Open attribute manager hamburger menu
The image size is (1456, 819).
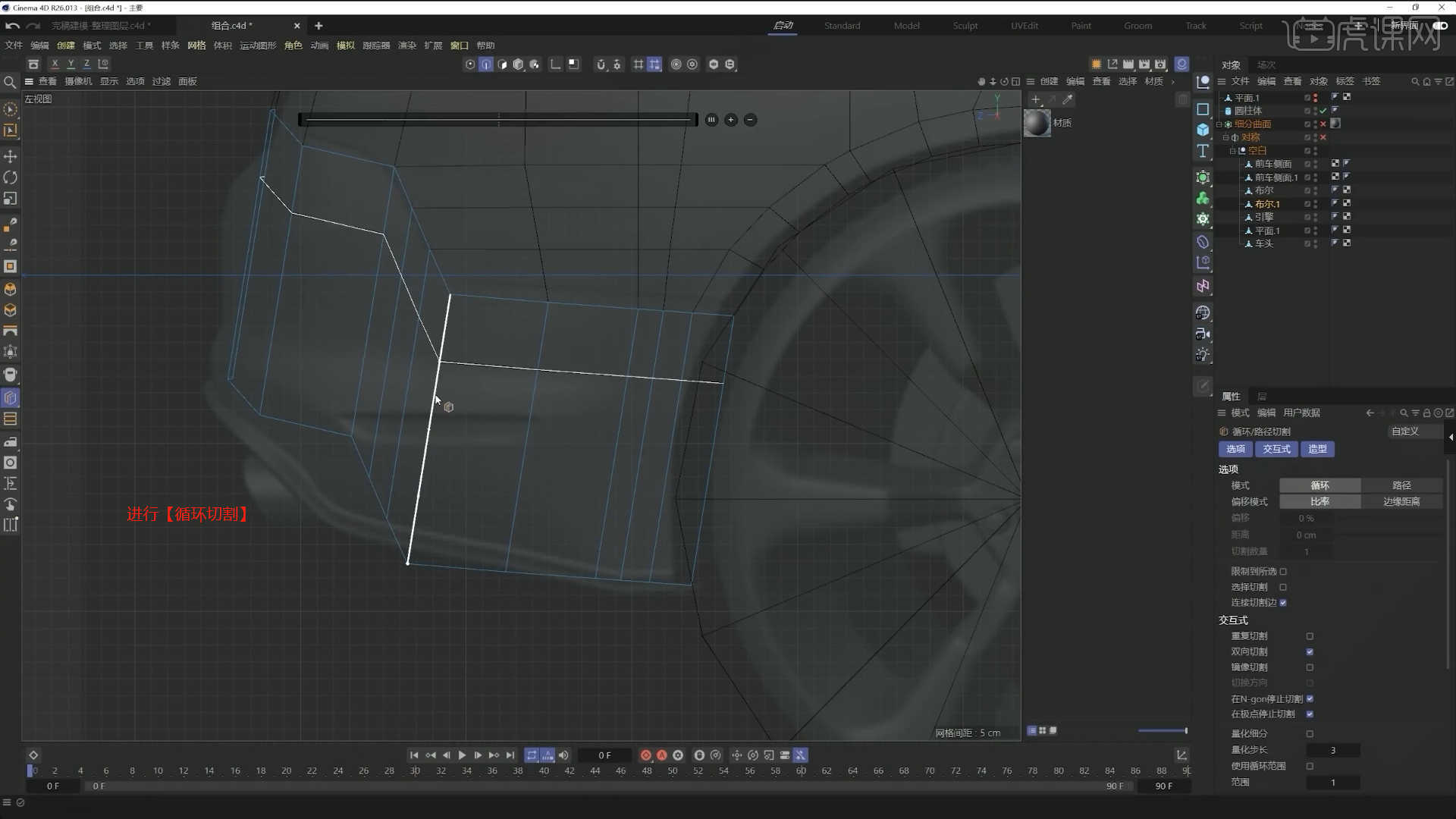(1222, 413)
